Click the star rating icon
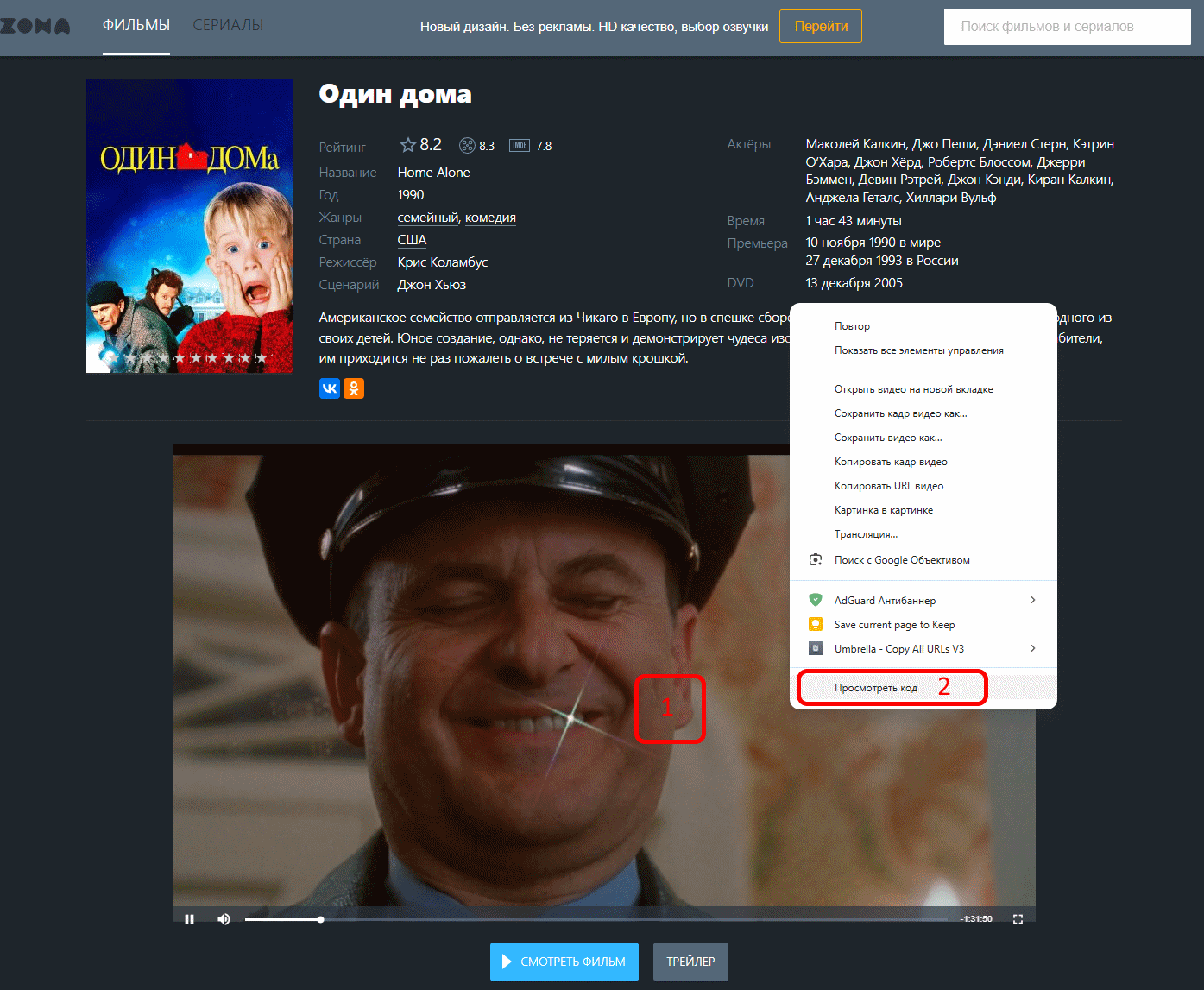This screenshot has width=1204, height=990. (408, 145)
